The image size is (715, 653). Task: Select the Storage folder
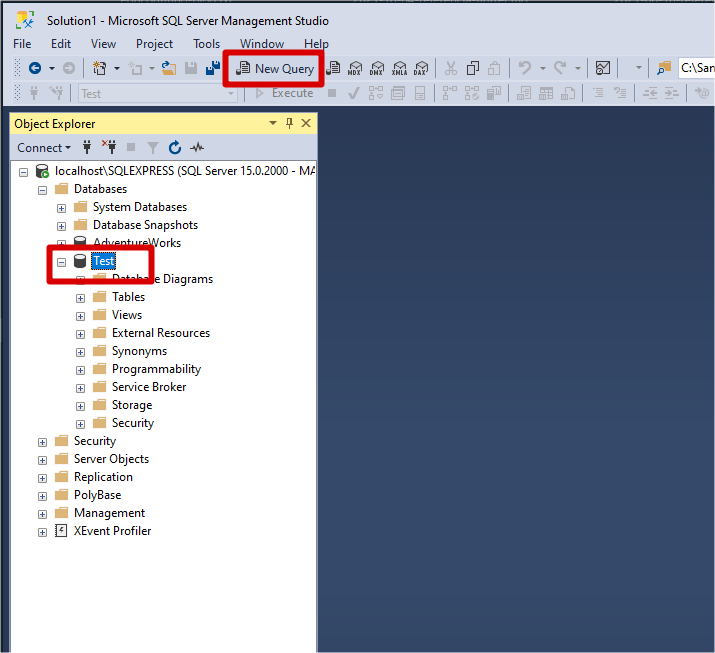[132, 405]
